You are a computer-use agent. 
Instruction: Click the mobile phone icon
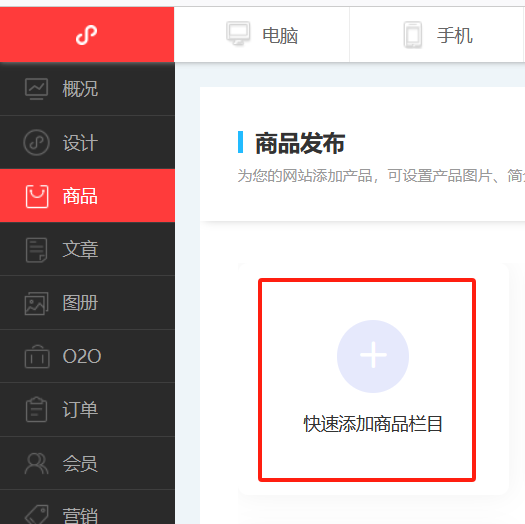[413, 34]
